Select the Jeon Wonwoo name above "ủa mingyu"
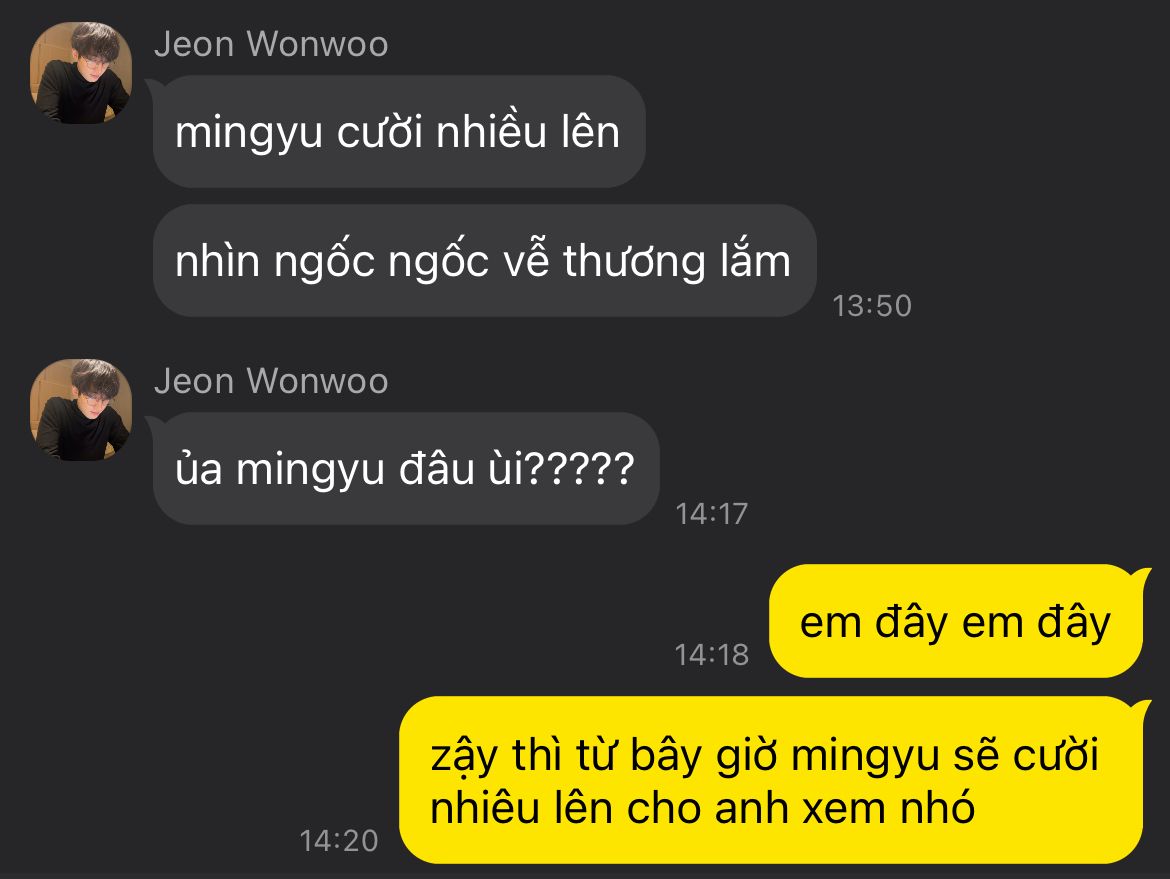 pyautogui.click(x=271, y=381)
